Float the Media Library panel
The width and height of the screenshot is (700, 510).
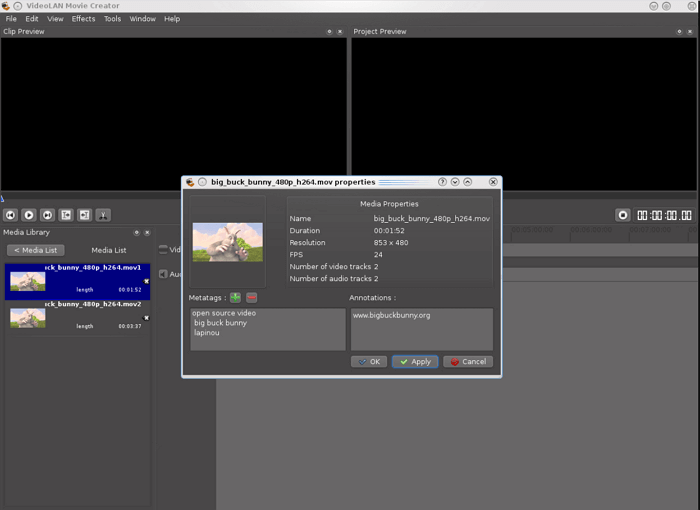click(137, 232)
